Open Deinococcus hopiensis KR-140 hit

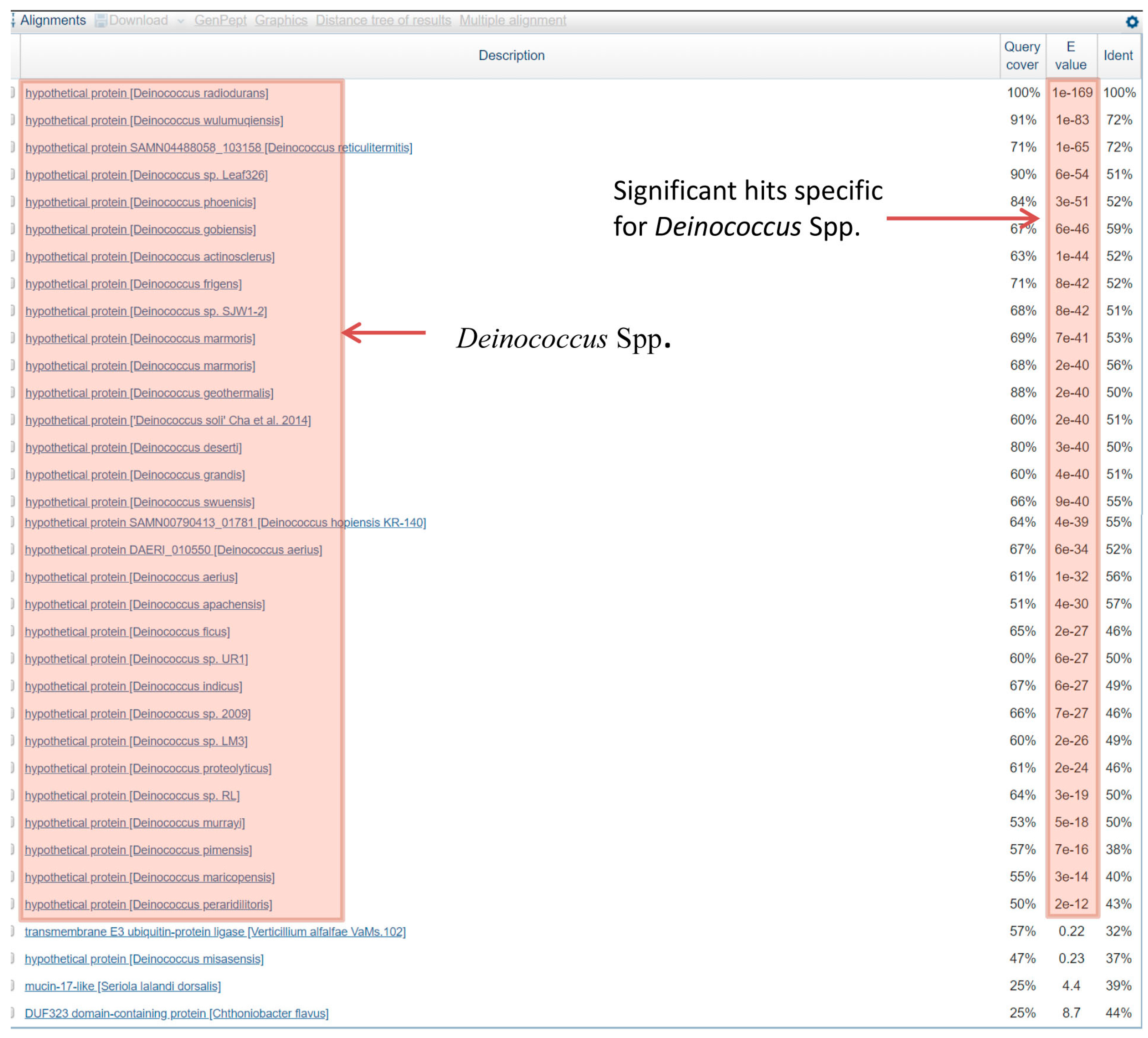[226, 523]
